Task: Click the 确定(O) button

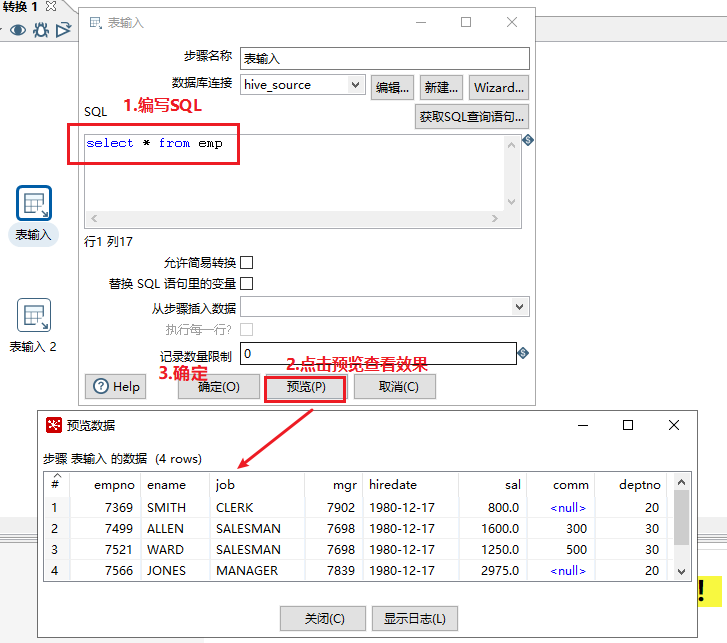Action: coord(219,386)
